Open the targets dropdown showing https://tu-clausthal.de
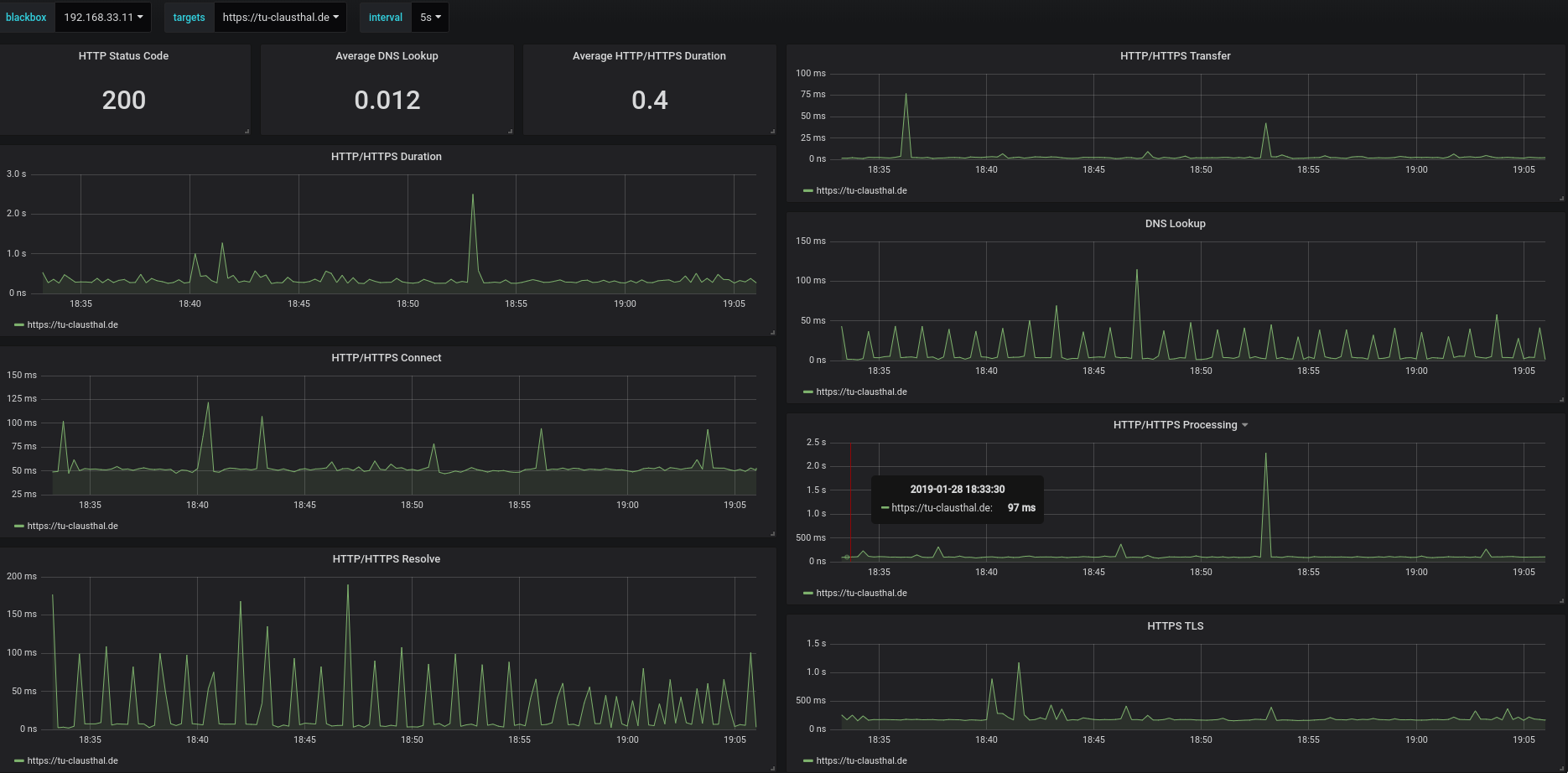Image resolution: width=1568 pixels, height=773 pixels. coord(280,18)
